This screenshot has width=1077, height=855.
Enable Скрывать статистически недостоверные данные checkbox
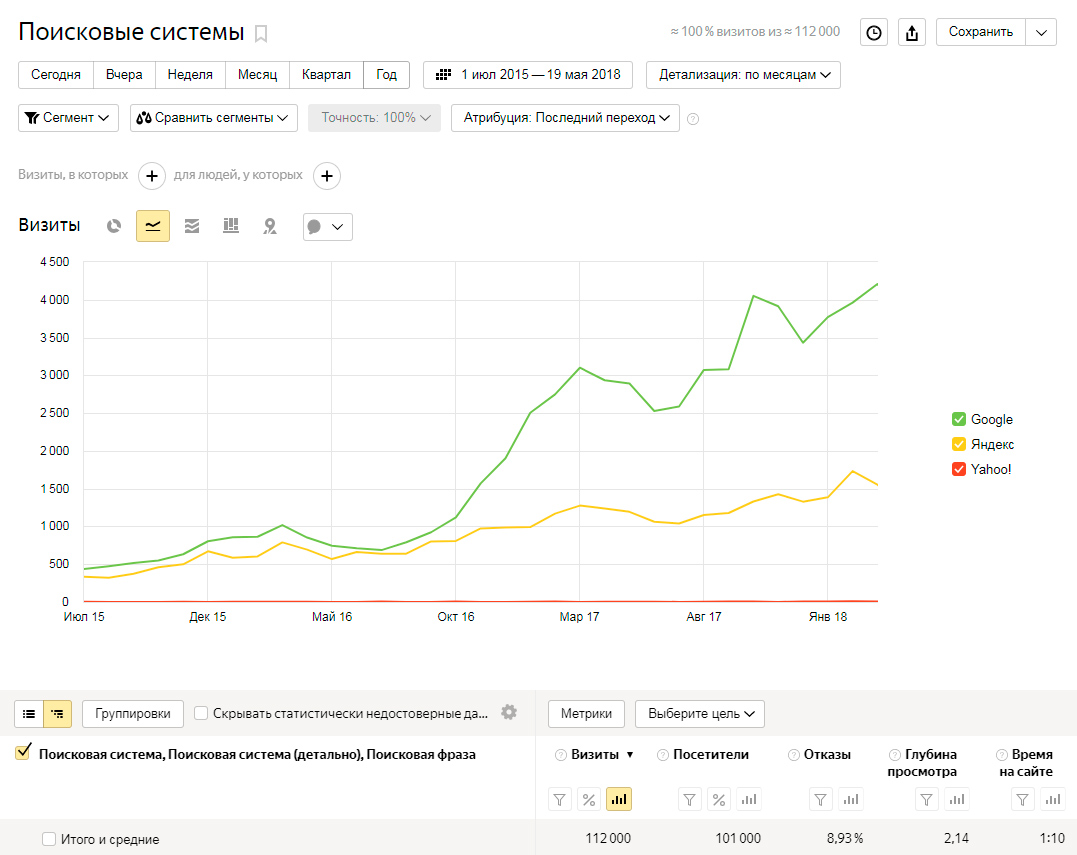(x=201, y=714)
